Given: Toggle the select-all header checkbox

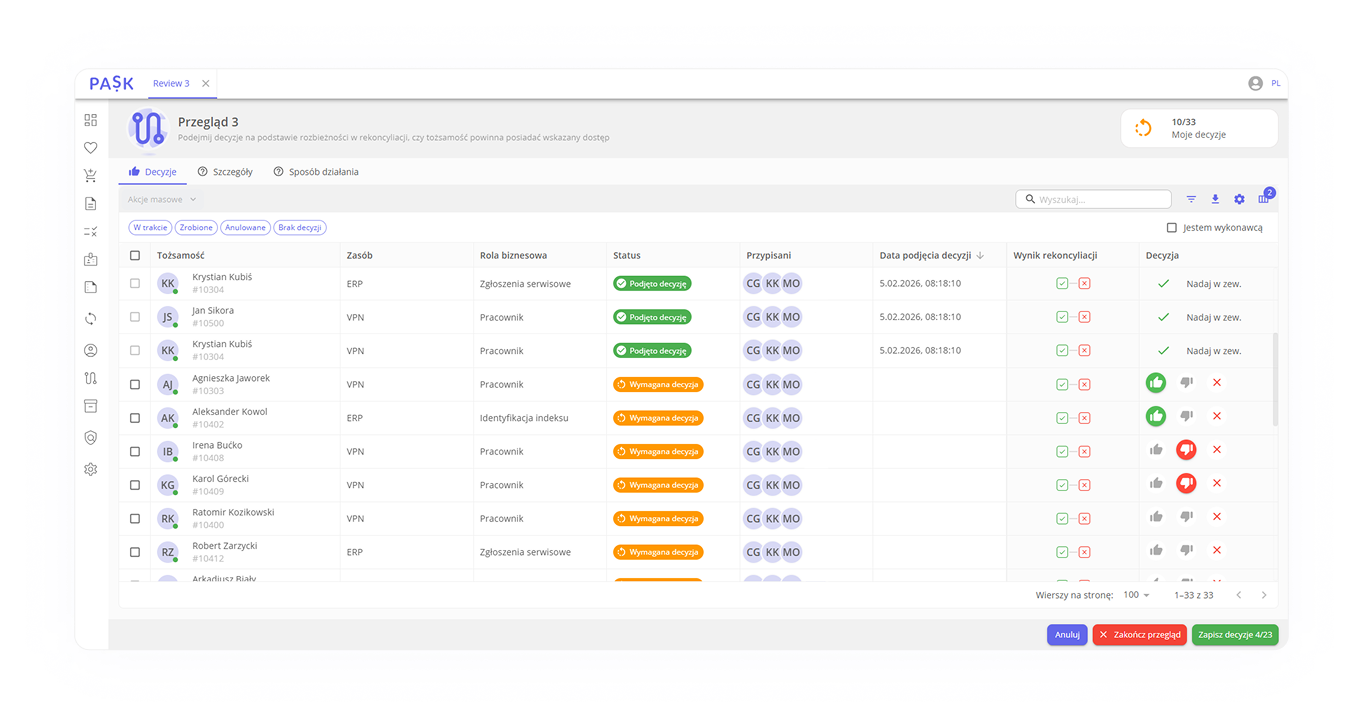Looking at the screenshot, I should 135,255.
